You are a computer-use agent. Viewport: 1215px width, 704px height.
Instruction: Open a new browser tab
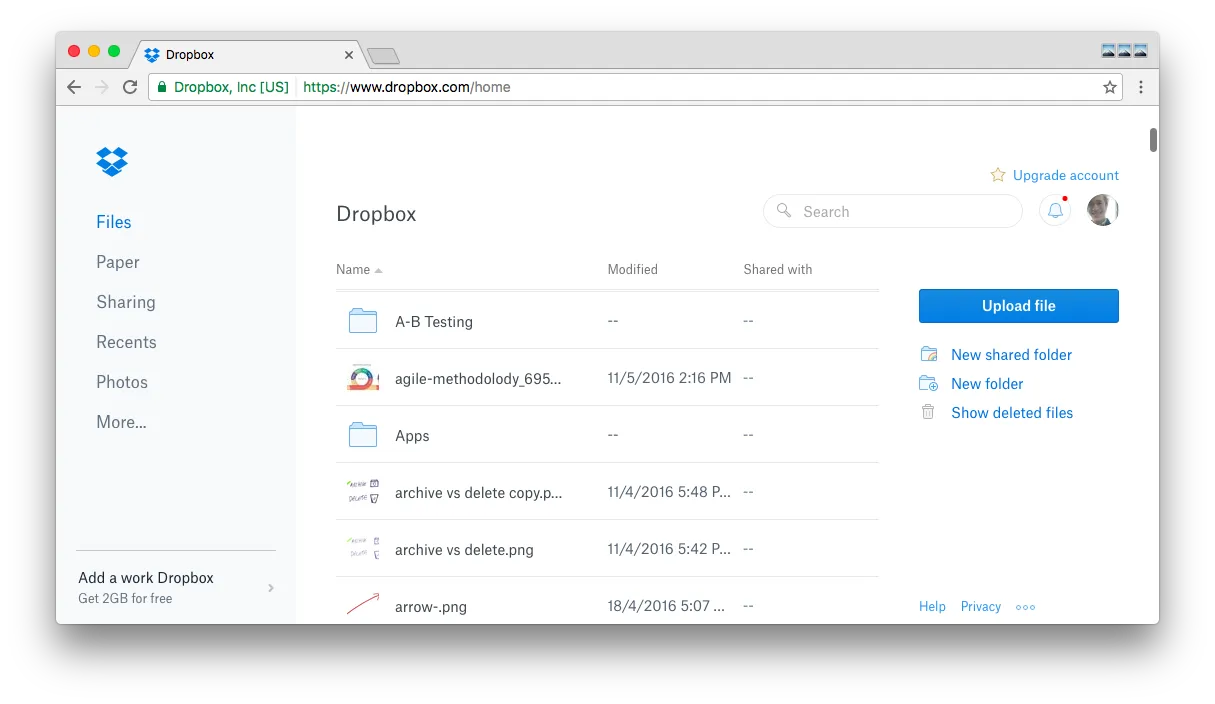[383, 56]
